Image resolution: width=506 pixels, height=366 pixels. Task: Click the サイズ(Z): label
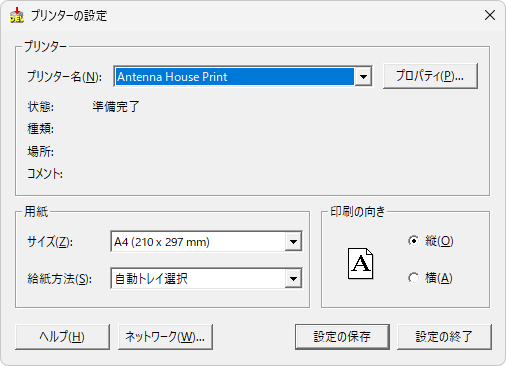pos(50,242)
